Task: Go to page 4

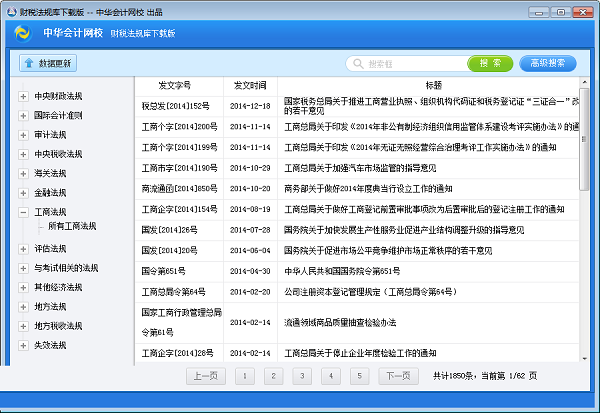Action: coord(331,376)
